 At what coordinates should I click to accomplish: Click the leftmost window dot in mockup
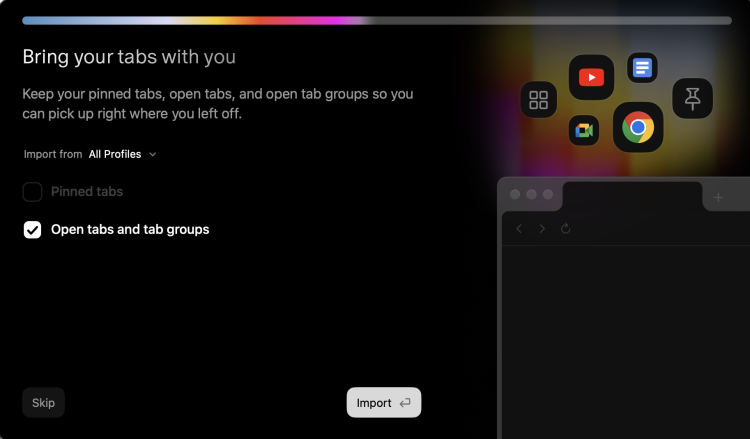click(x=516, y=194)
